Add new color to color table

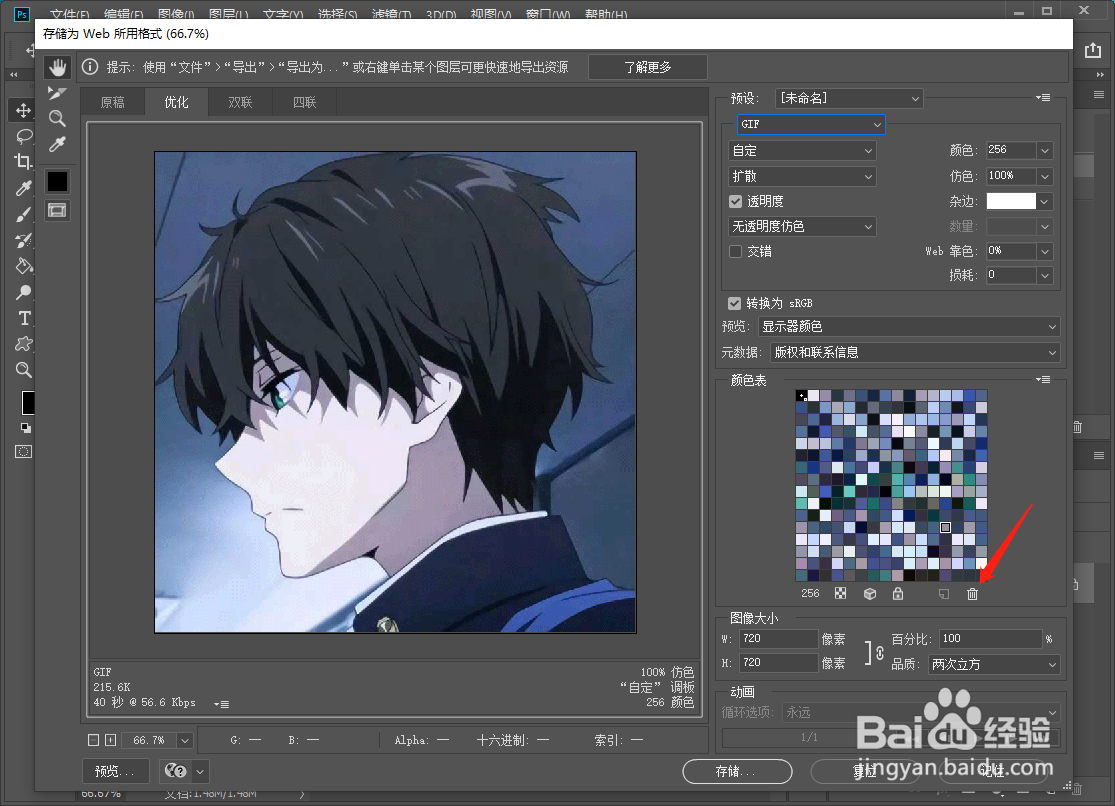click(944, 593)
